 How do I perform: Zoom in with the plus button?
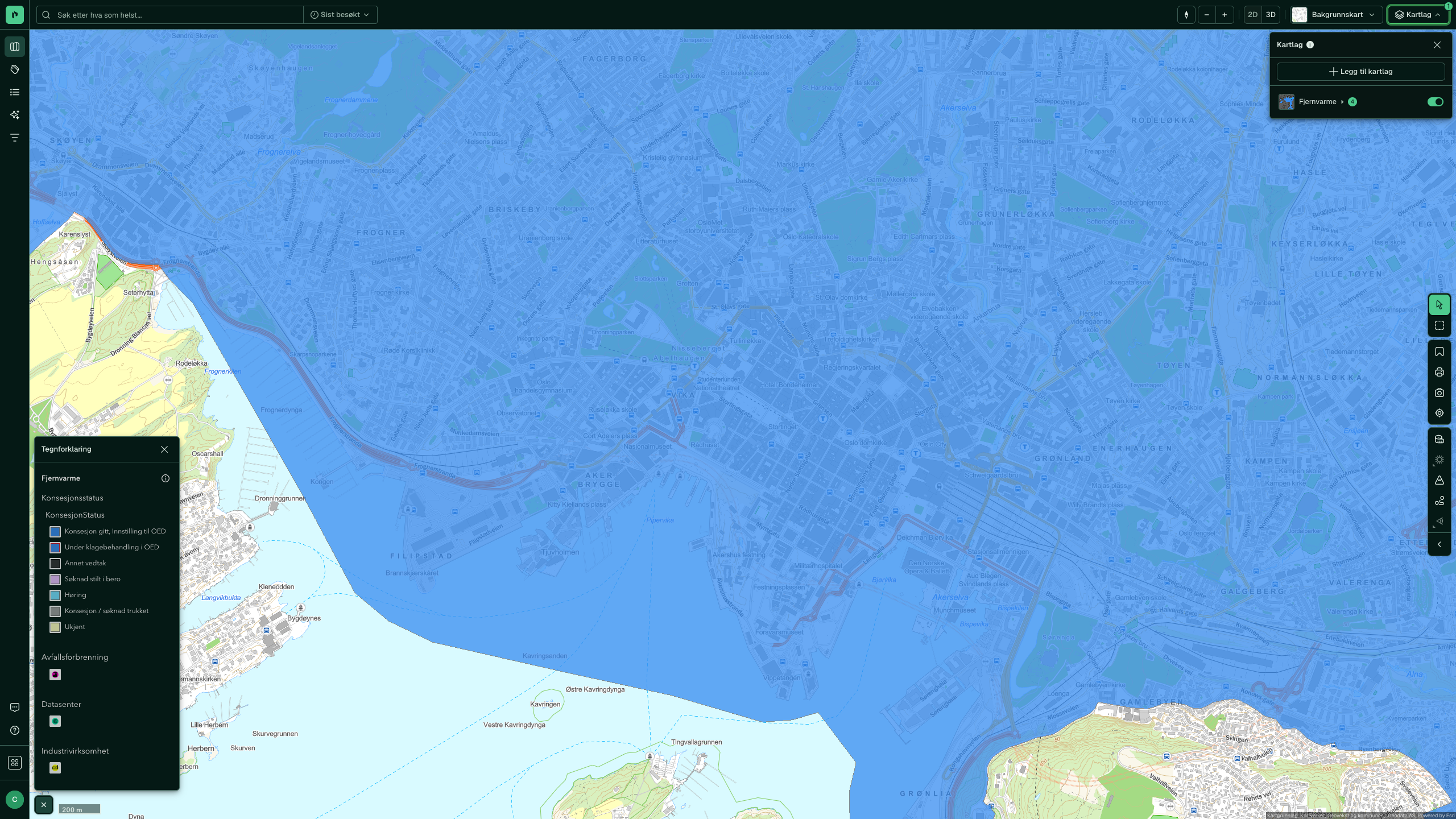coord(1225,15)
